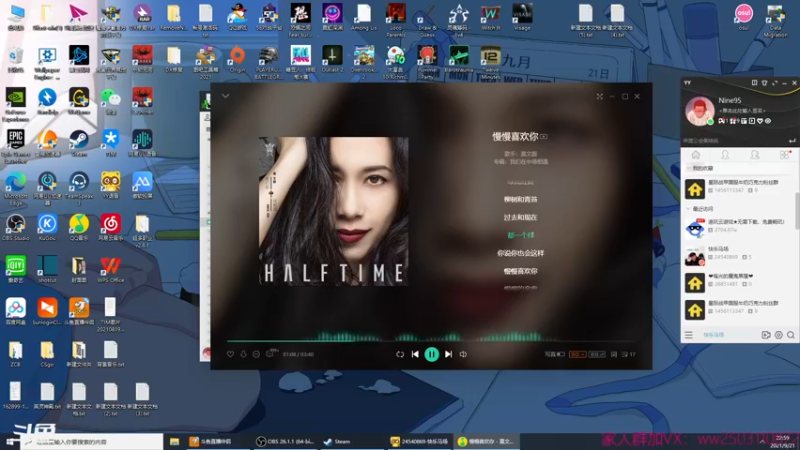800x450 pixels.
Task: Open YY main menu hamburger icon
Action: pyautogui.click(x=689, y=335)
